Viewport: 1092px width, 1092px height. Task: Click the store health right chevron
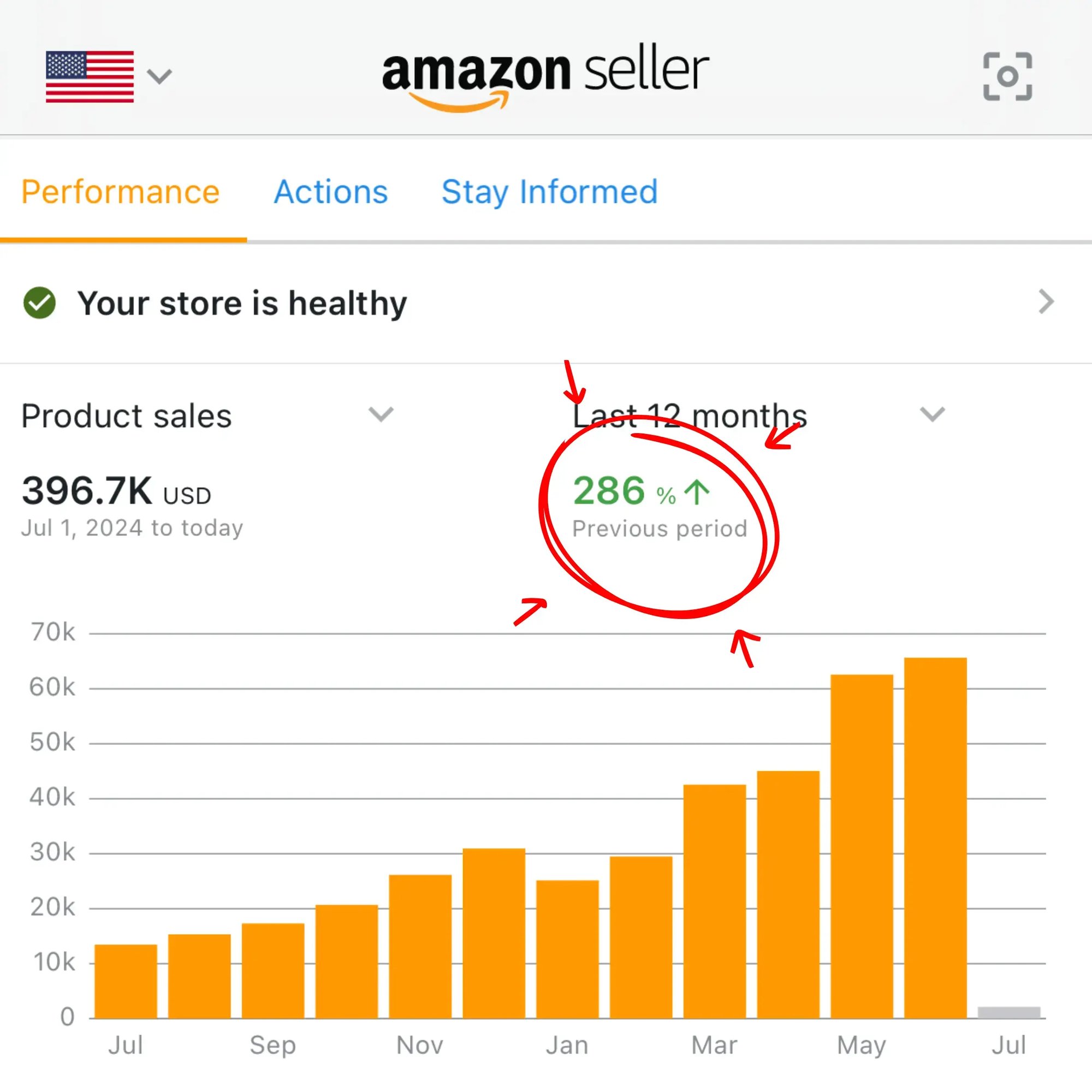(1046, 302)
